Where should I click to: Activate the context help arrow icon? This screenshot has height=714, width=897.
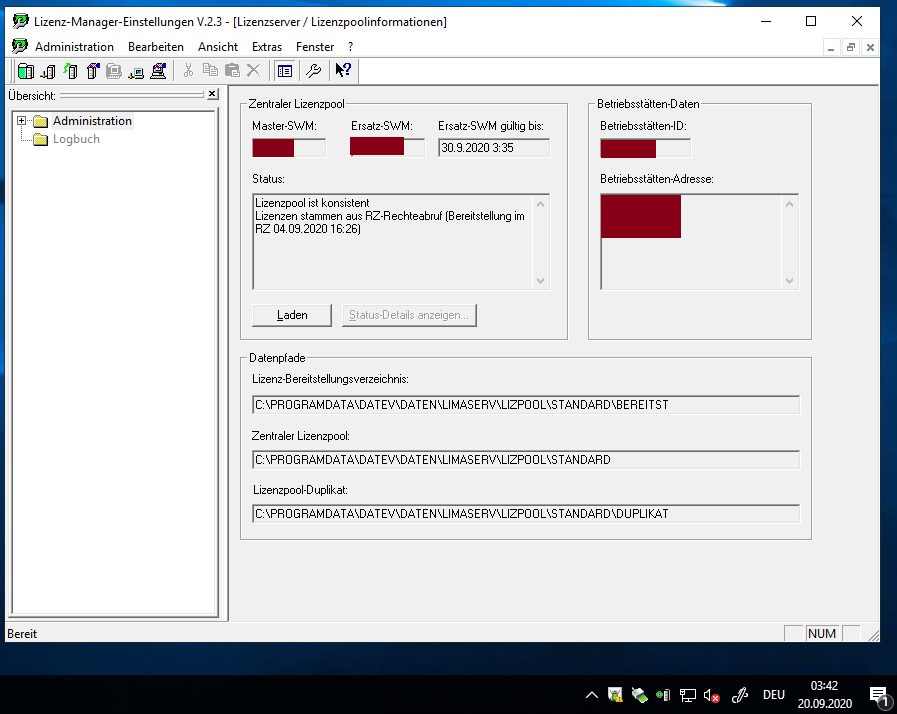[343, 71]
